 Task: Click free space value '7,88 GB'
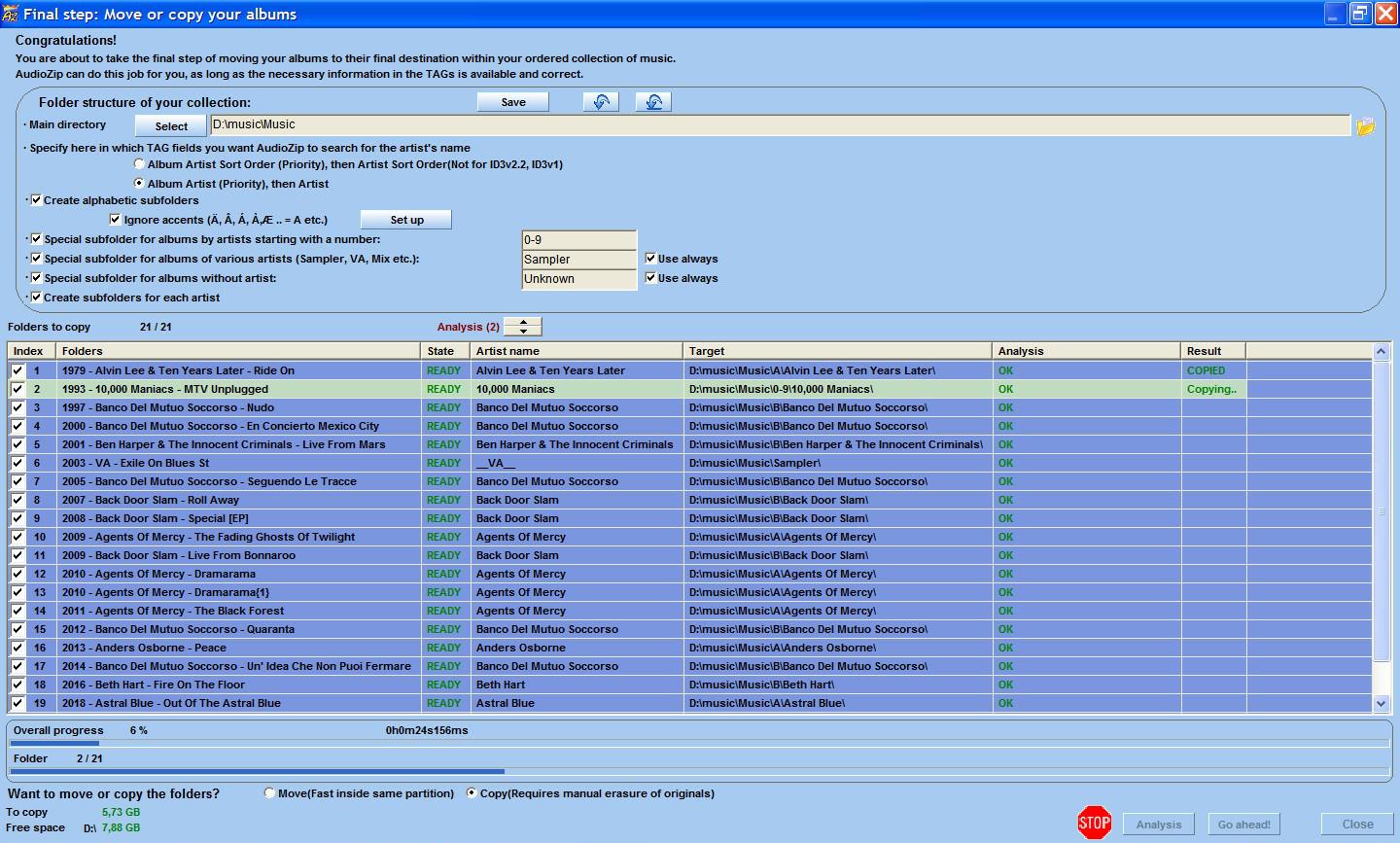(121, 827)
